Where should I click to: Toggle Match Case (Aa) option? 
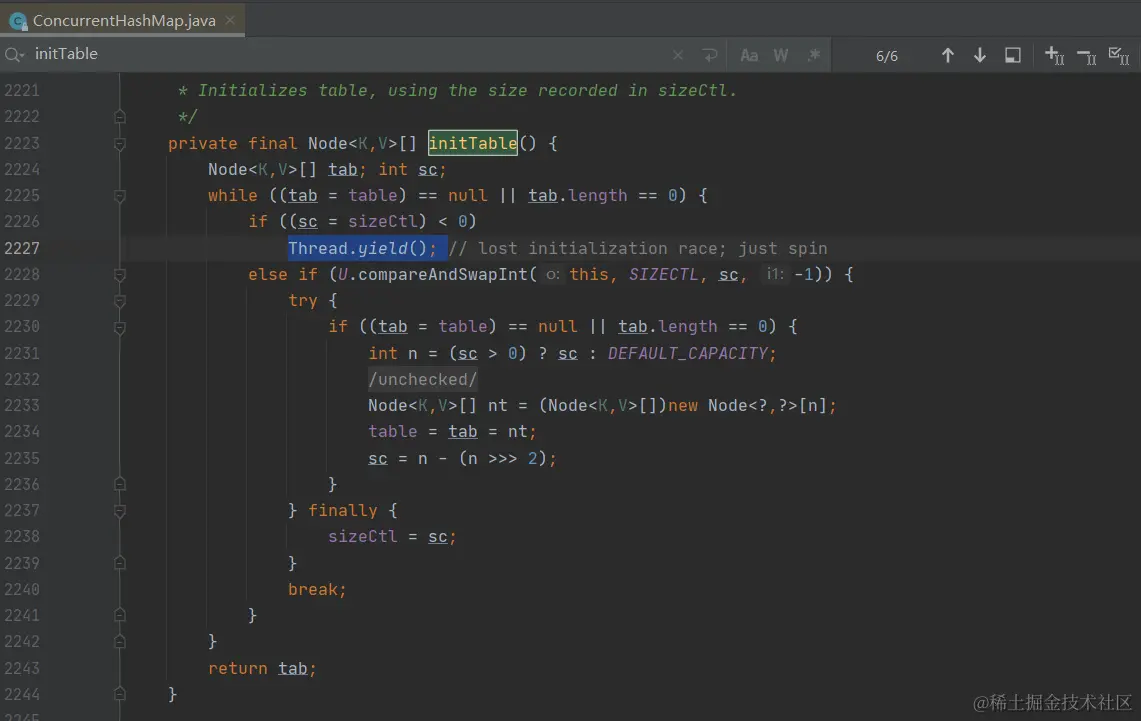[x=749, y=55]
